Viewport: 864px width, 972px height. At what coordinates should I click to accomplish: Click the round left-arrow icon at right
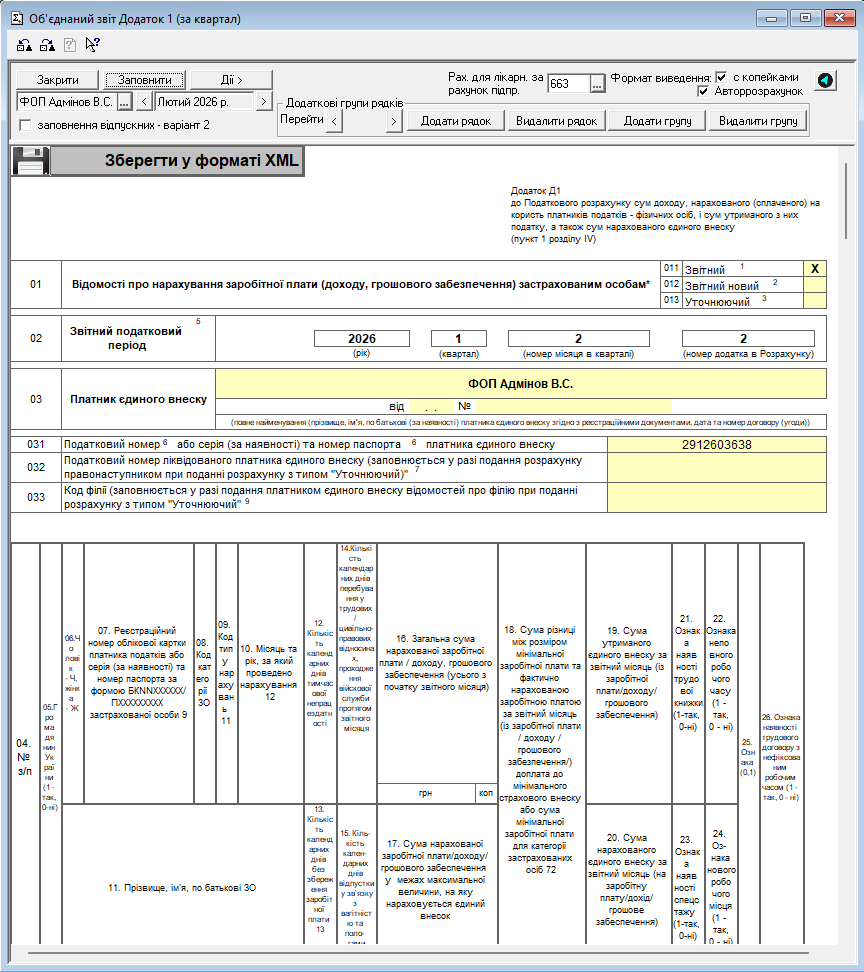coord(825,81)
